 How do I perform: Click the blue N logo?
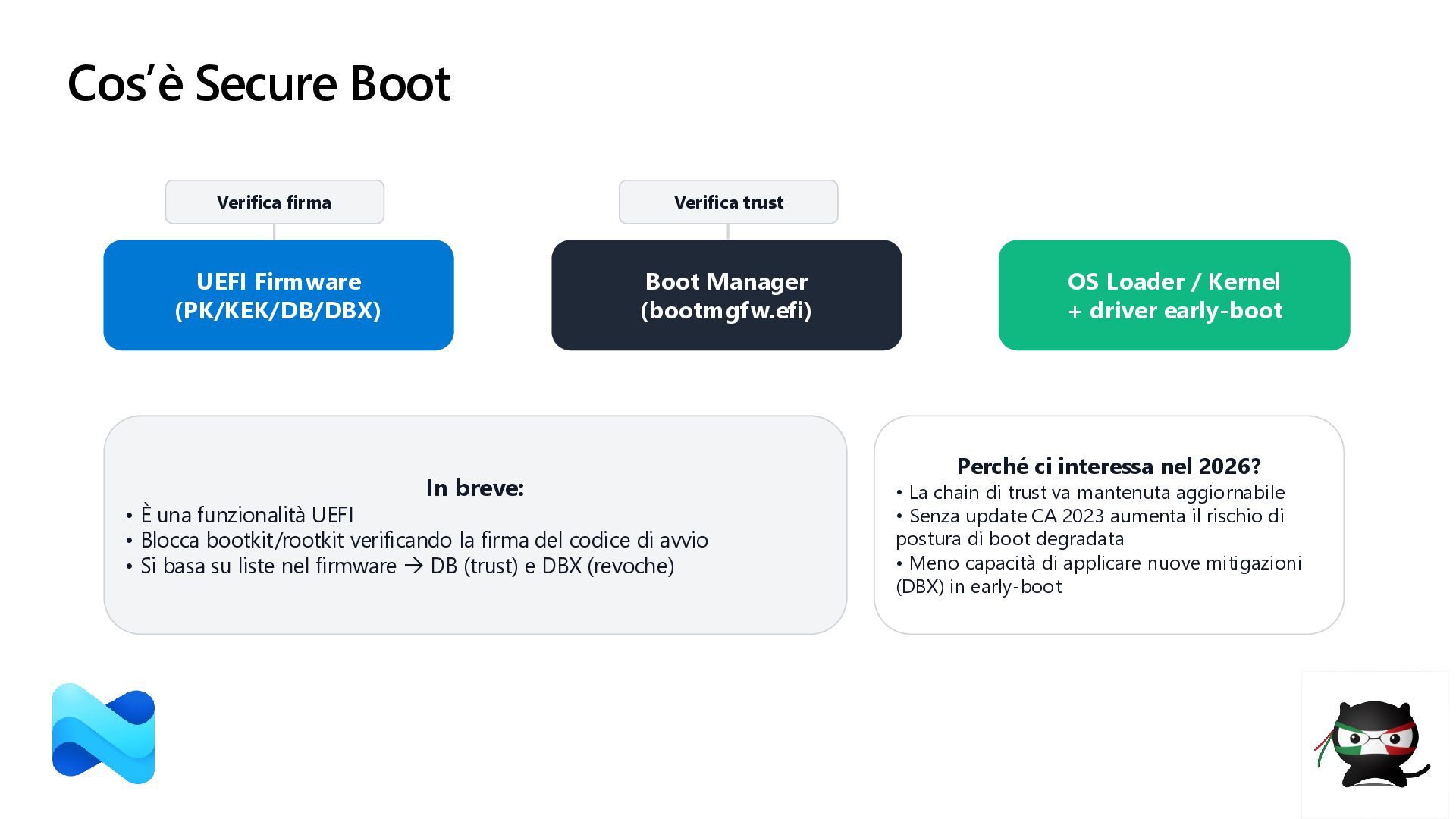(103, 733)
